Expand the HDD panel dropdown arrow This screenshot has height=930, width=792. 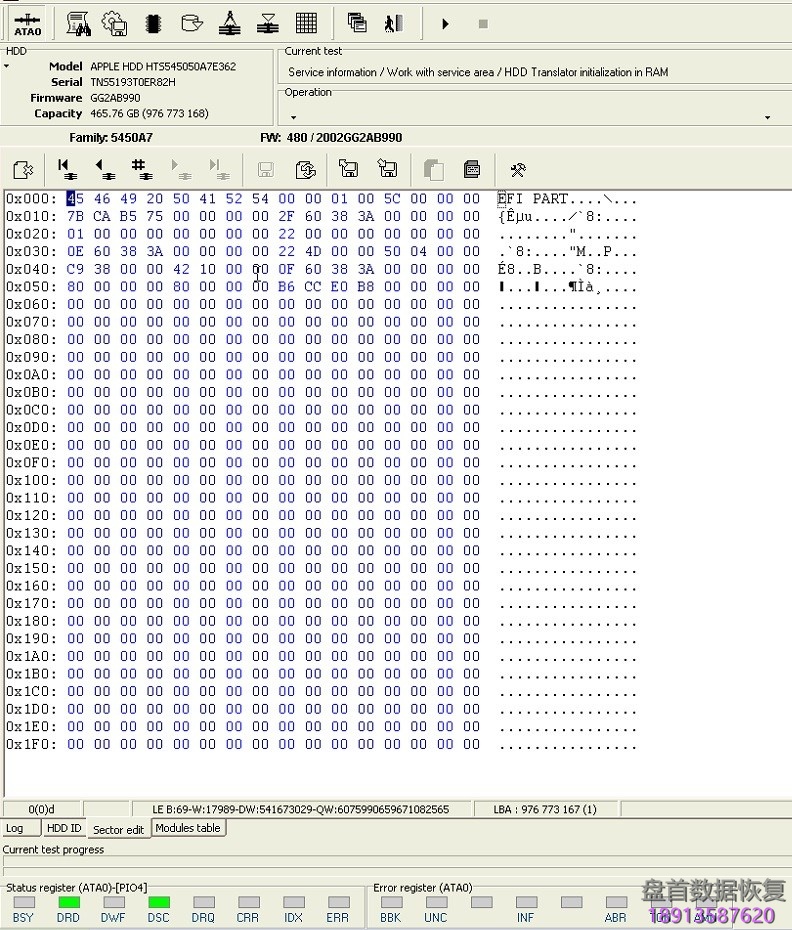point(7,66)
